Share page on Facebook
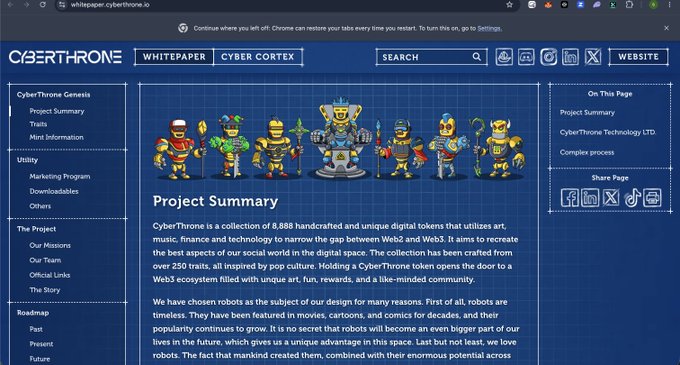This screenshot has height=365, width=680. (569, 198)
